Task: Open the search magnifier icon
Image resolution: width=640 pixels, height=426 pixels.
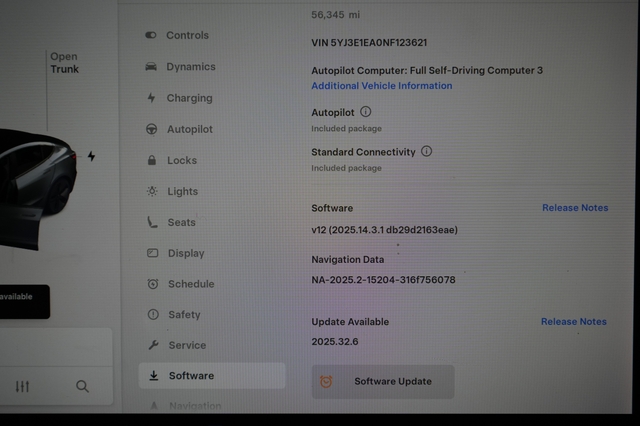Action: pos(82,386)
